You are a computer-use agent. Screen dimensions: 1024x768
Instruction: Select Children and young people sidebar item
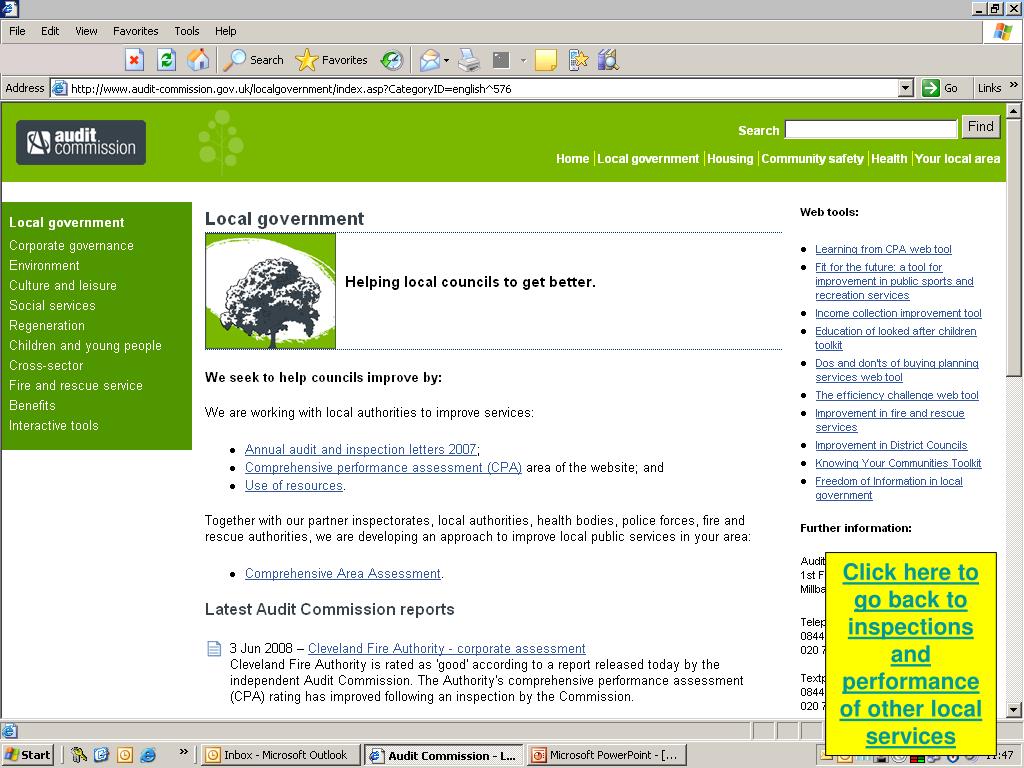(85, 345)
